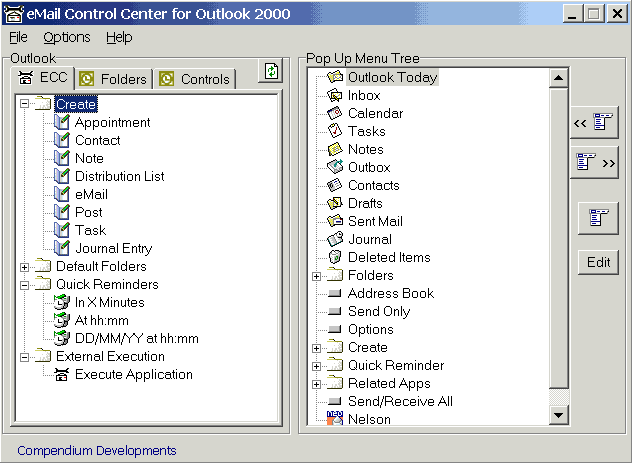Image resolution: width=632 pixels, height=463 pixels.
Task: Click the menu tree button above Edit
Action: point(599,218)
